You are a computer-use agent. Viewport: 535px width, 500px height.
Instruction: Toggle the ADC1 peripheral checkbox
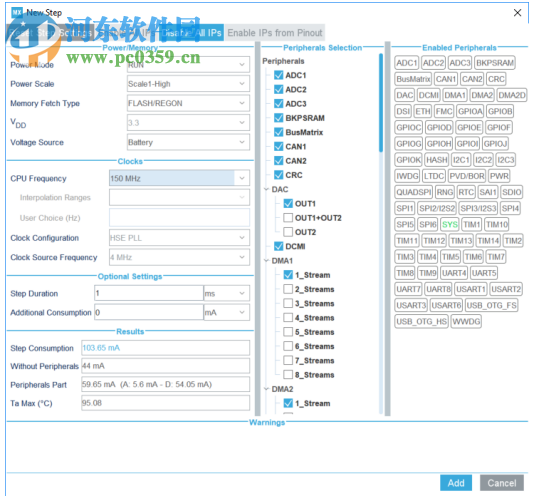278,75
